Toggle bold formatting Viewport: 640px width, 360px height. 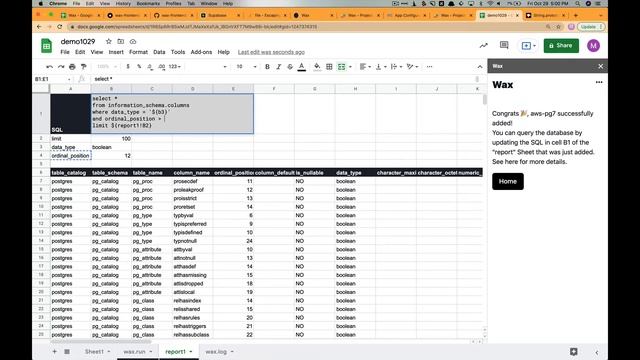(x=267, y=67)
